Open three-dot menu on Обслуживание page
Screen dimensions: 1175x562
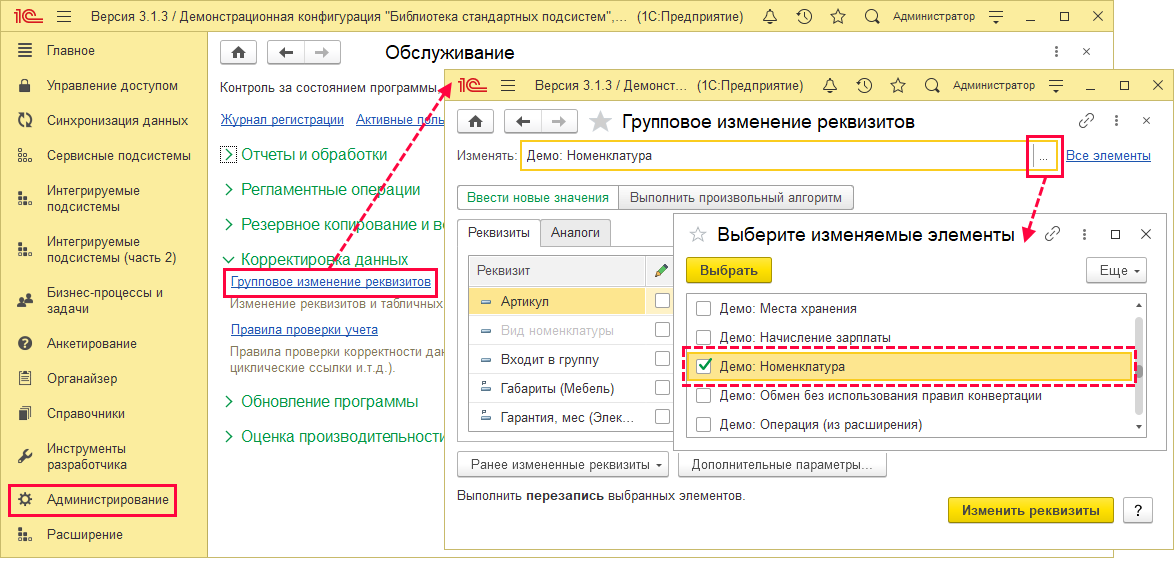[1057, 52]
